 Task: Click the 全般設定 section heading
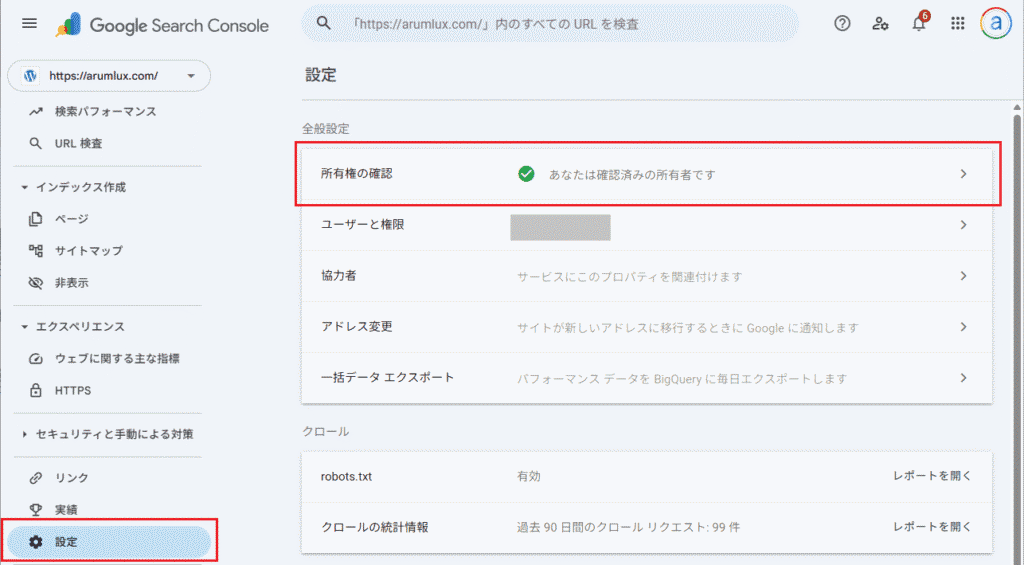[326, 129]
